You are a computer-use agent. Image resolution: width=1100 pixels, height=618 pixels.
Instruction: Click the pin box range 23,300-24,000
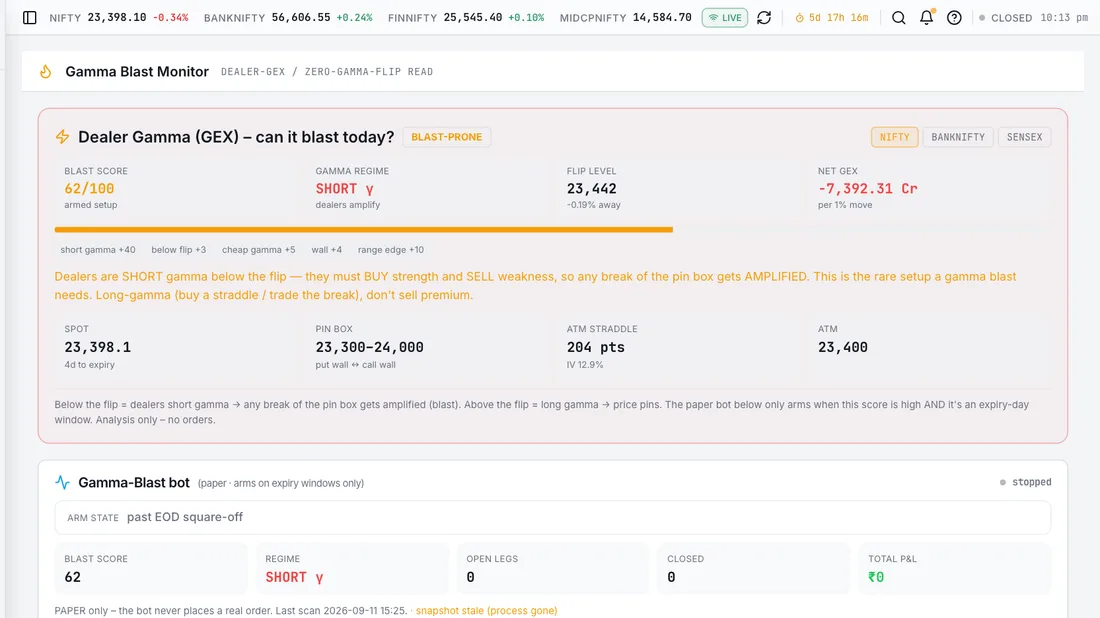point(370,347)
